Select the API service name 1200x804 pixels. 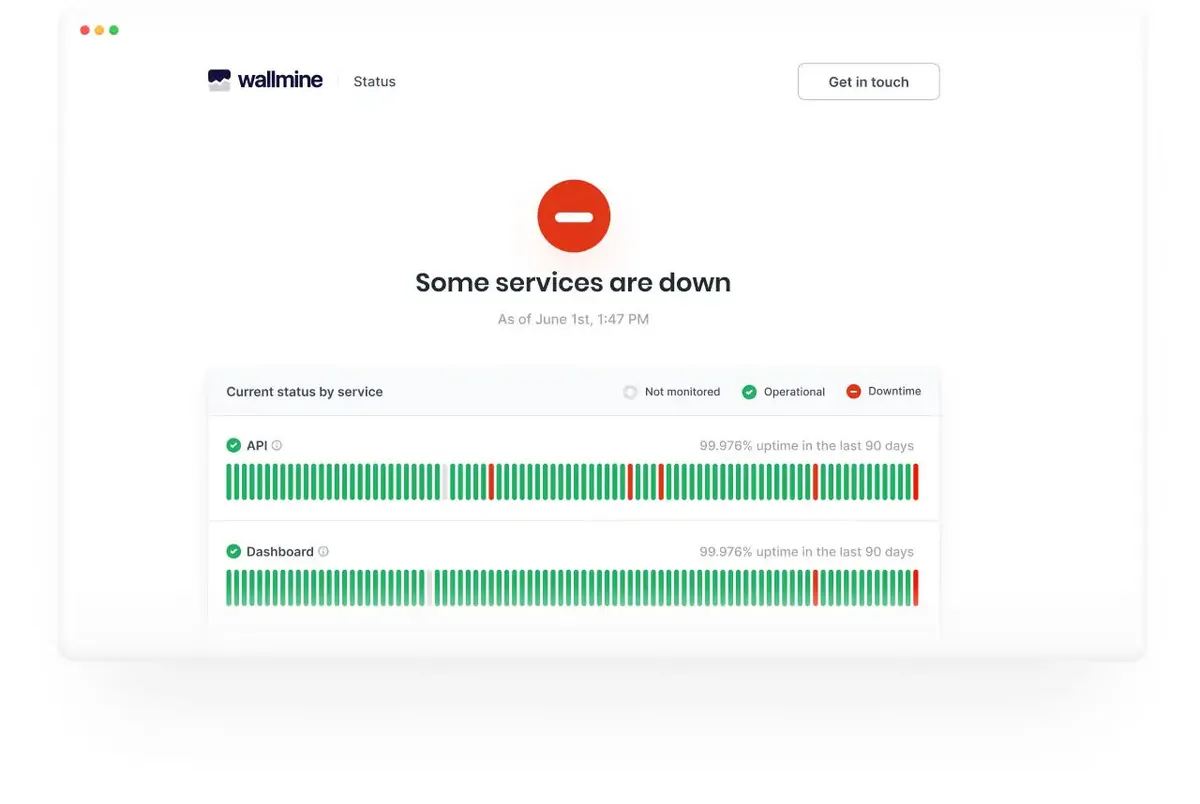click(257, 445)
